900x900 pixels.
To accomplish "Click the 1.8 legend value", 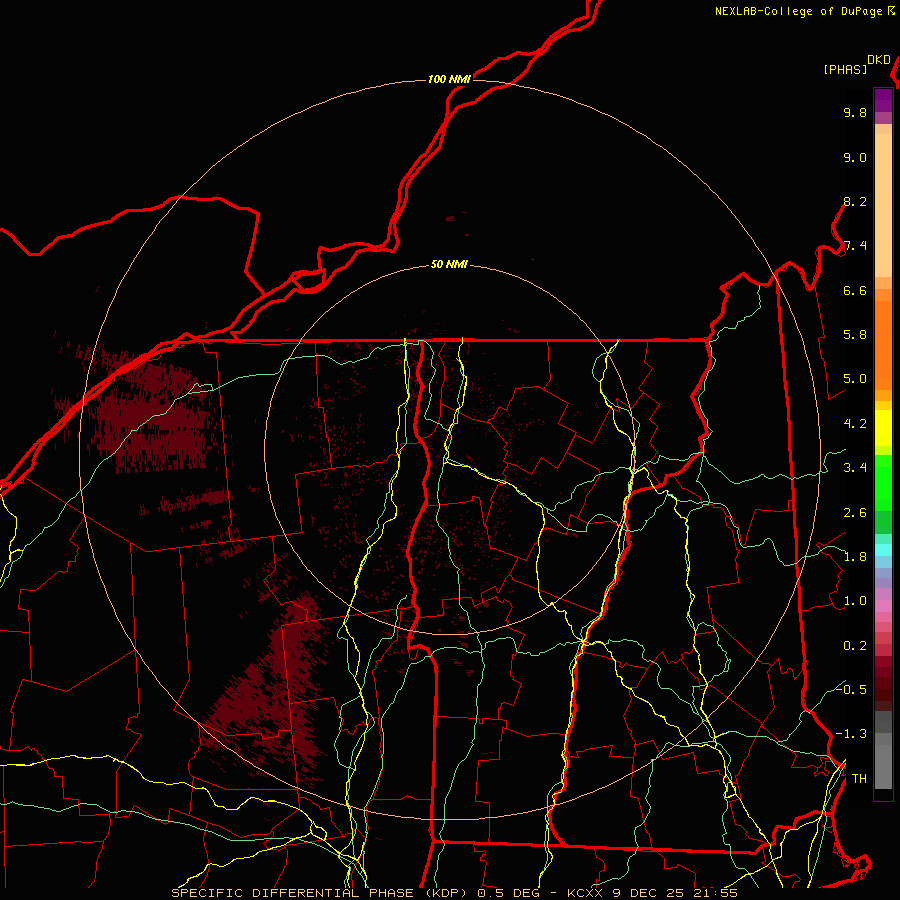I will tap(855, 557).
